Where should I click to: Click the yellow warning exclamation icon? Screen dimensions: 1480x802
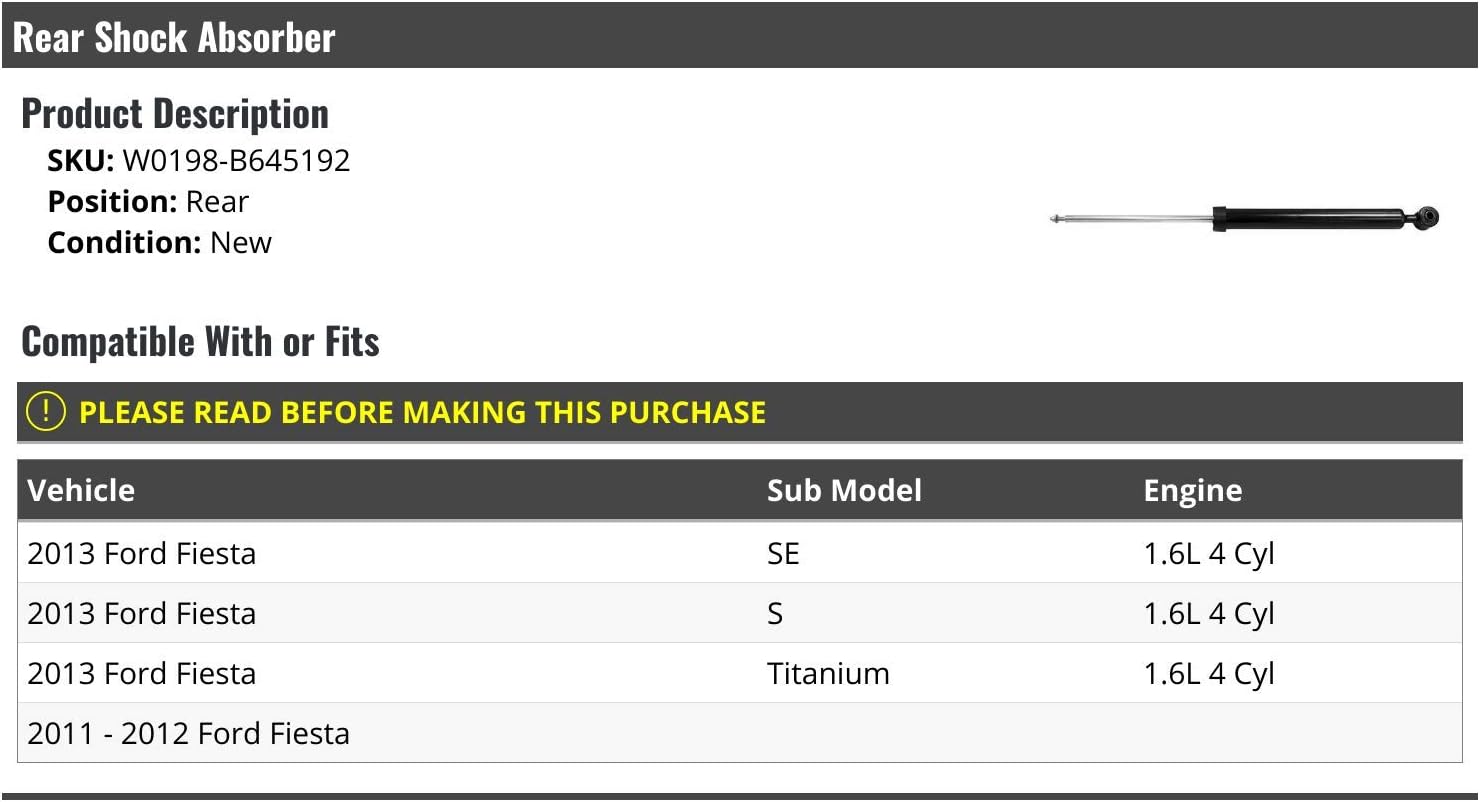[x=45, y=412]
